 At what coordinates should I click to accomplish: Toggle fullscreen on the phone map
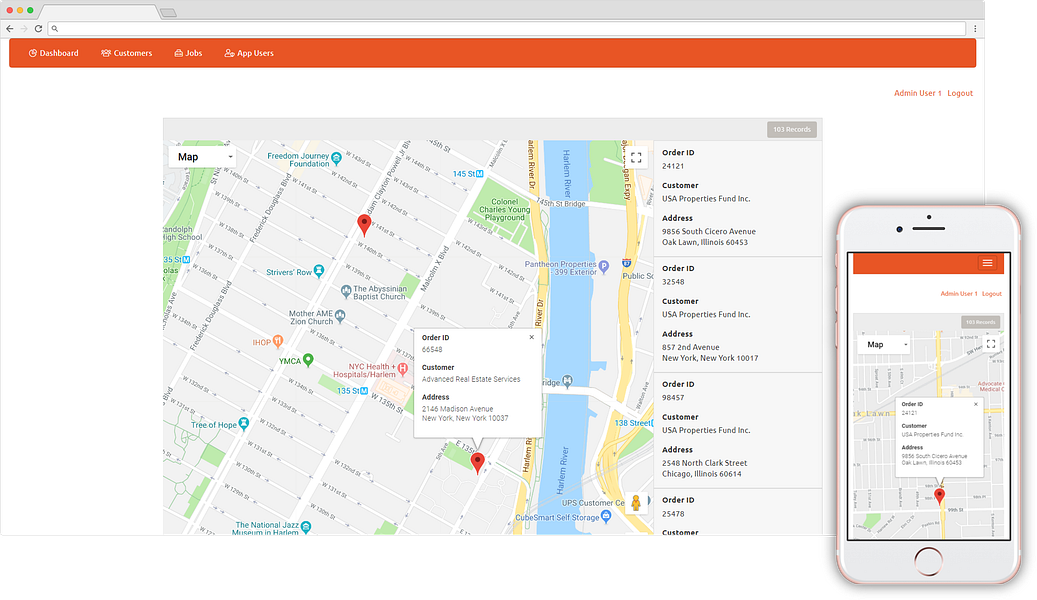coord(991,344)
